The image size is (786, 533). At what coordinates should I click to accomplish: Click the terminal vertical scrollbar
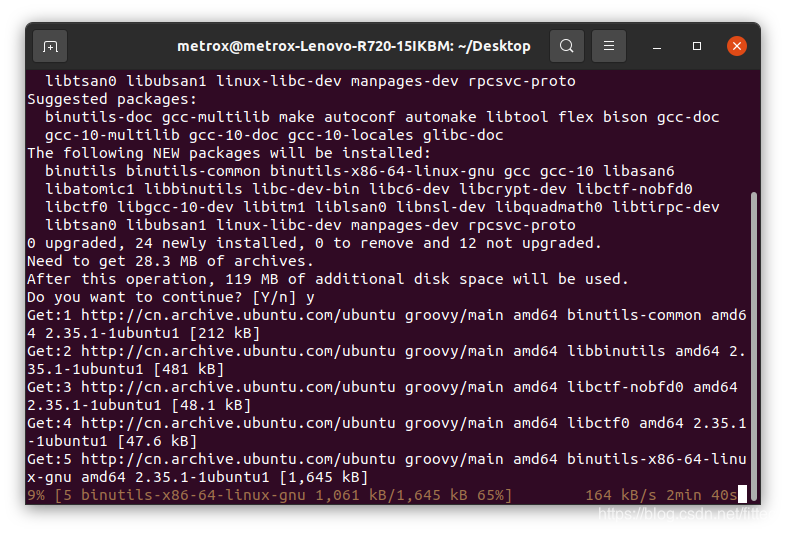click(753, 346)
